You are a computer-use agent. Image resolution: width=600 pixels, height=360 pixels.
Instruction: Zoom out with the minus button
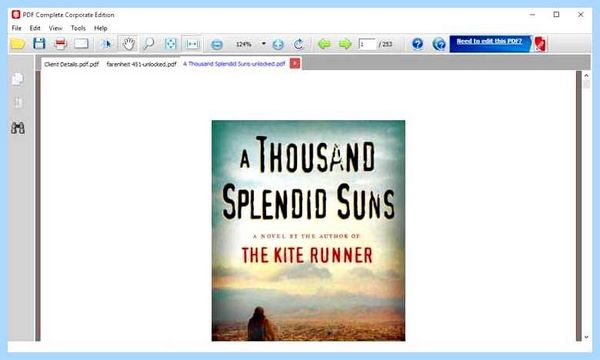pyautogui.click(x=217, y=44)
